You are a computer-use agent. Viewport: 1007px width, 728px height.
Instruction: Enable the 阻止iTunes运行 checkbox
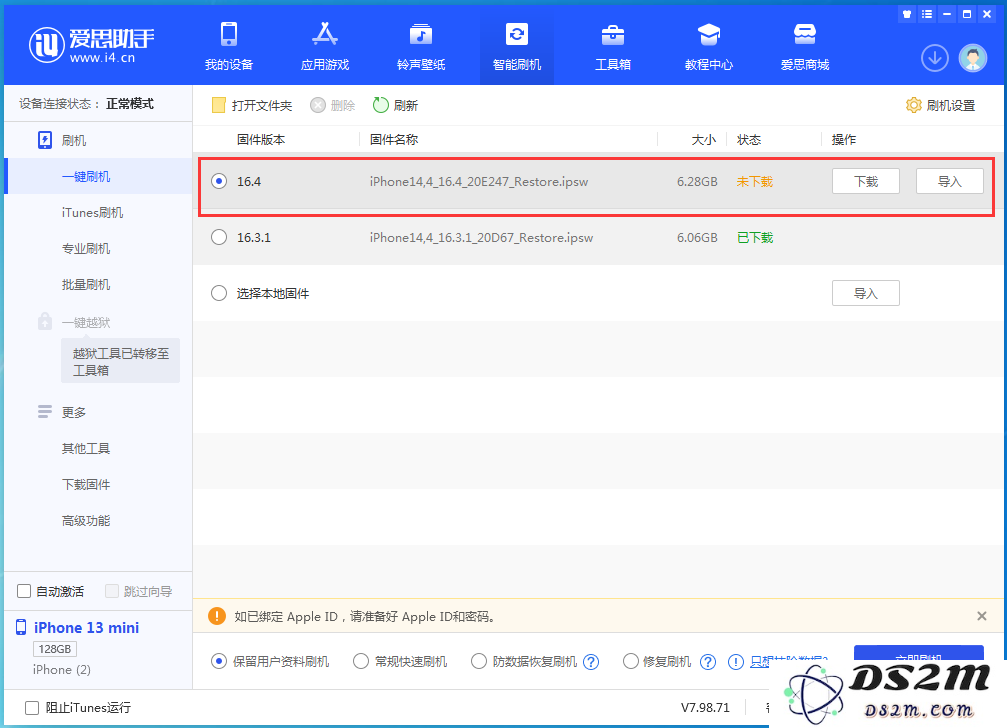click(31, 707)
